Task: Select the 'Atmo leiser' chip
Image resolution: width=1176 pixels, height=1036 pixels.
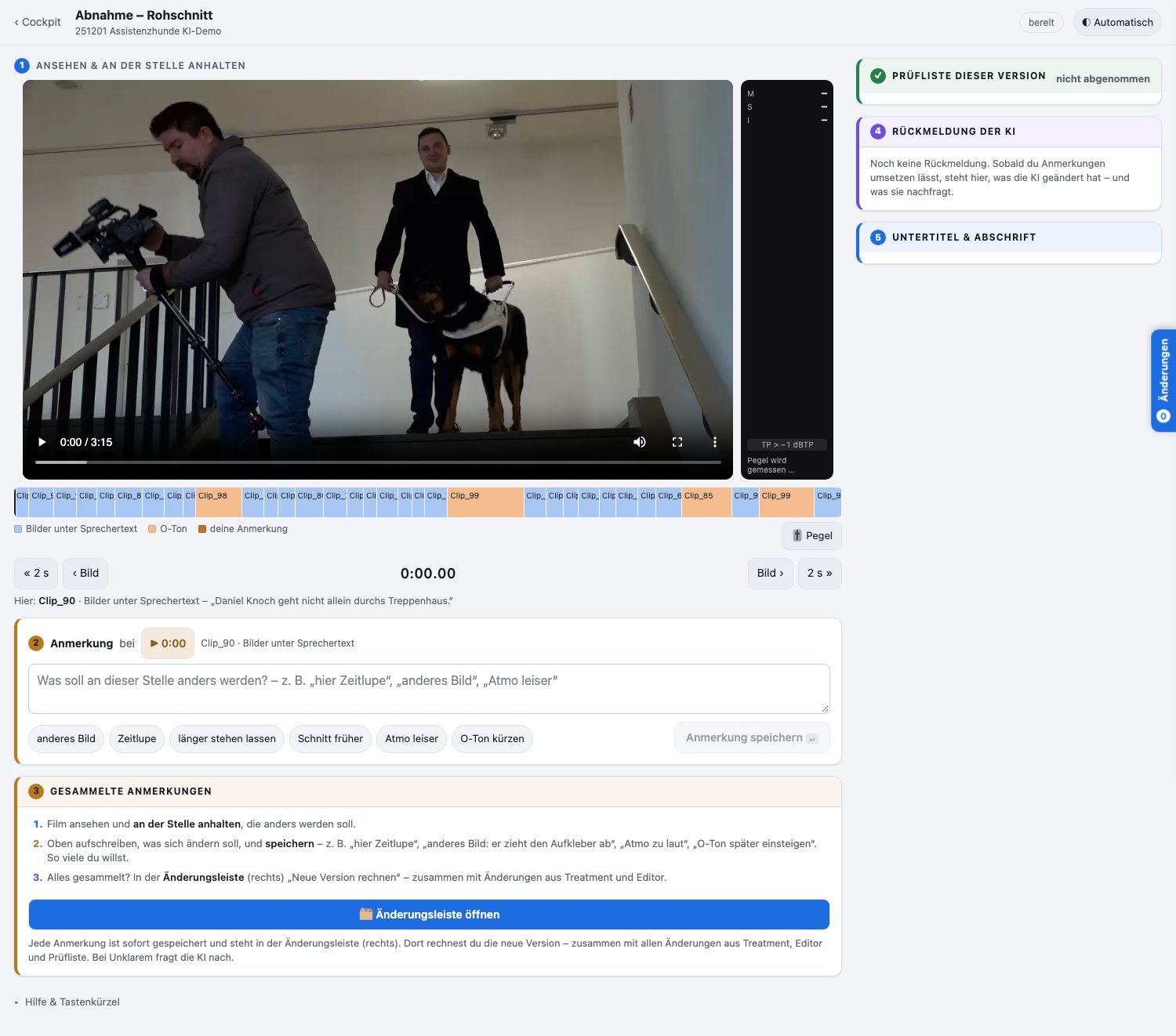Action: pos(412,739)
